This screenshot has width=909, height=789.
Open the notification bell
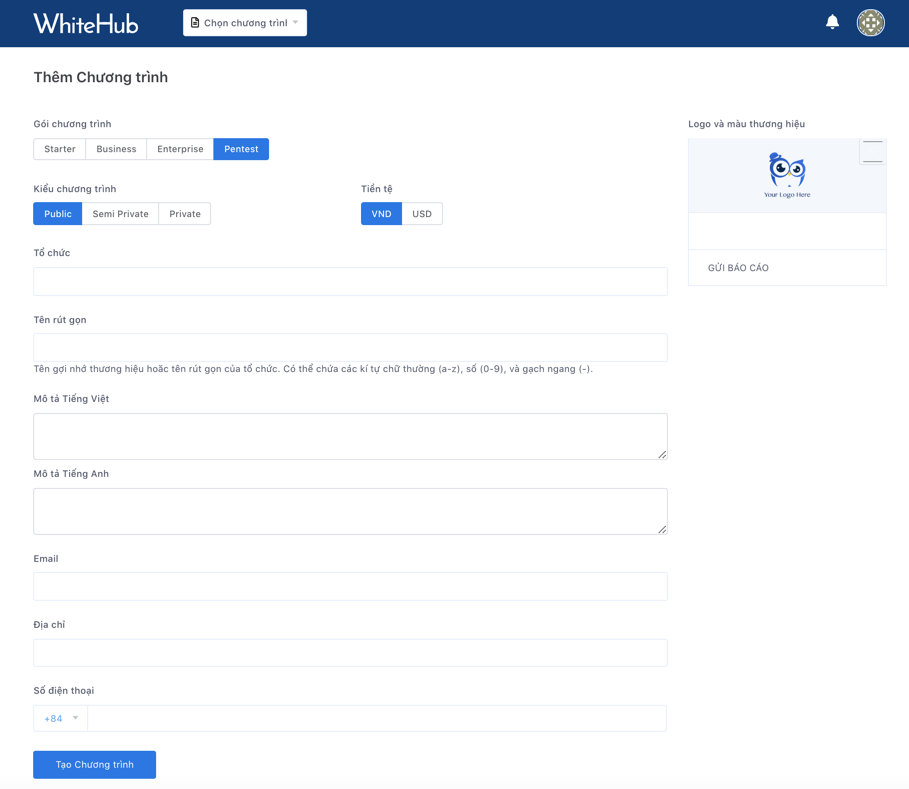point(831,22)
